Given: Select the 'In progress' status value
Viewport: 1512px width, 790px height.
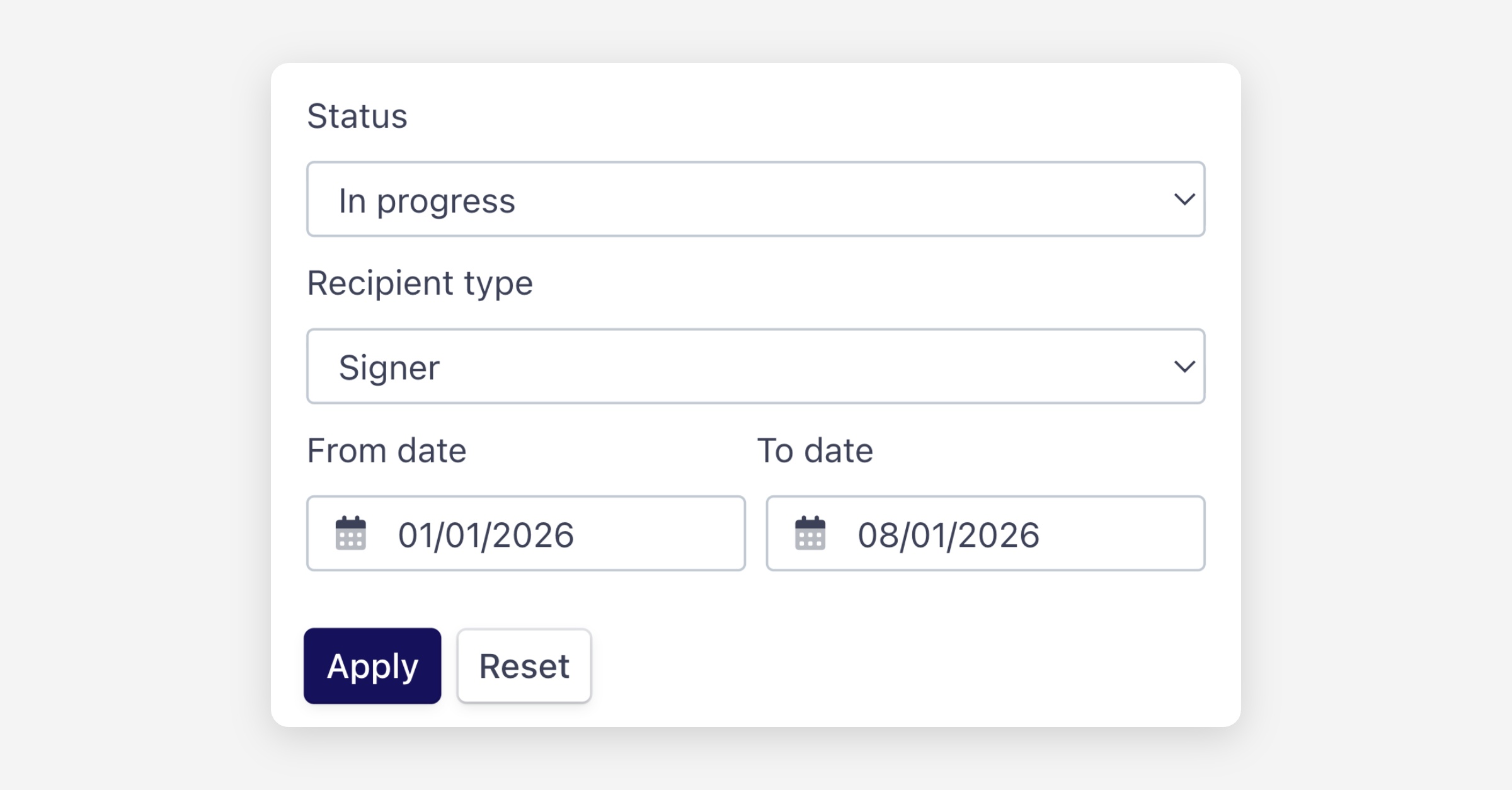Looking at the screenshot, I should coord(427,201).
